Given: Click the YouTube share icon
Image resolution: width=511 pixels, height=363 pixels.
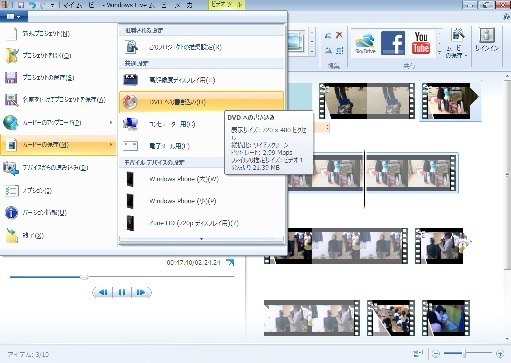Looking at the screenshot, I should tap(421, 43).
